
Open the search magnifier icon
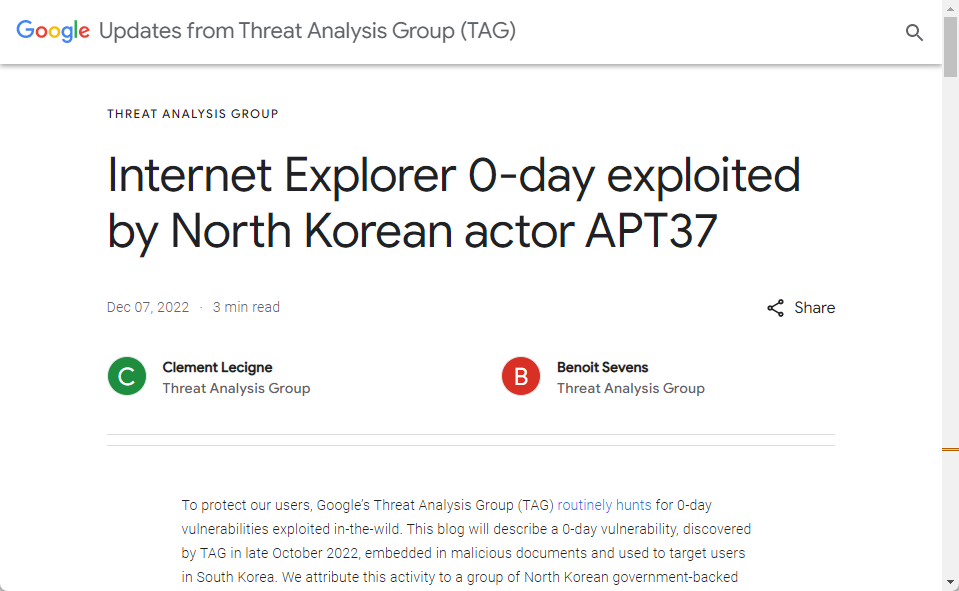[914, 32]
